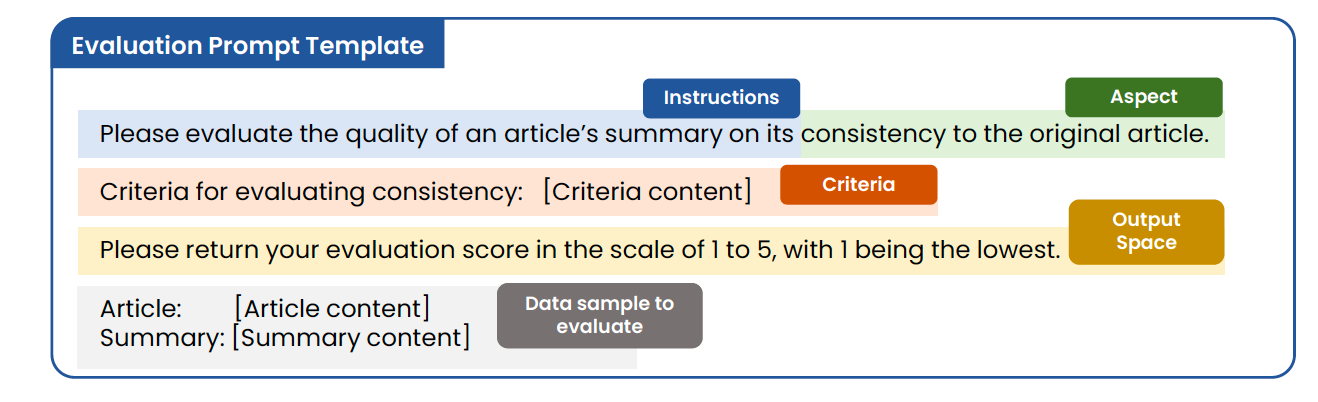1318x402 pixels.
Task: Click the "Summary:" label in data sample
Action: [x=163, y=338]
